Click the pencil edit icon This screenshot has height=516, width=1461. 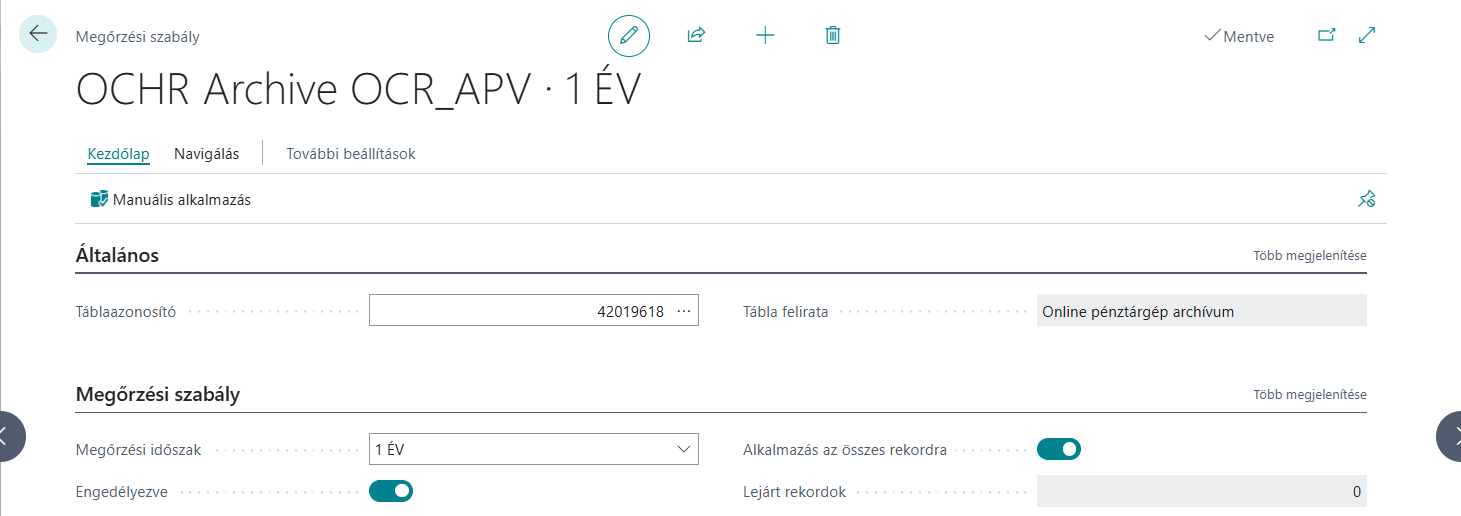click(629, 36)
